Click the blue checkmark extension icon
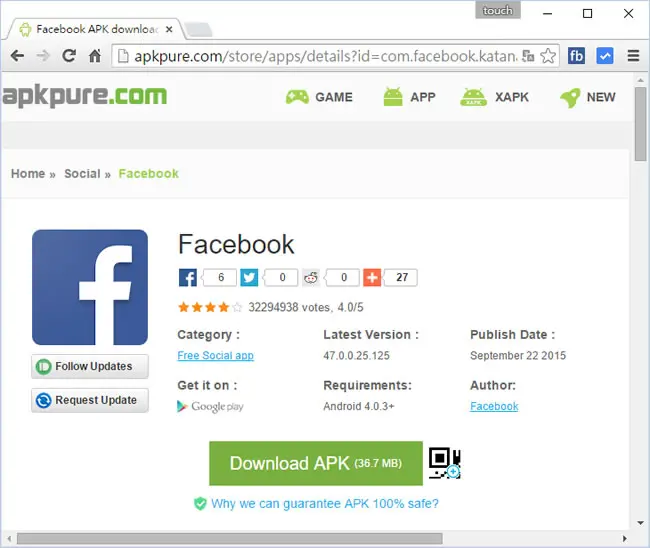This screenshot has height=548, width=650. [x=605, y=56]
